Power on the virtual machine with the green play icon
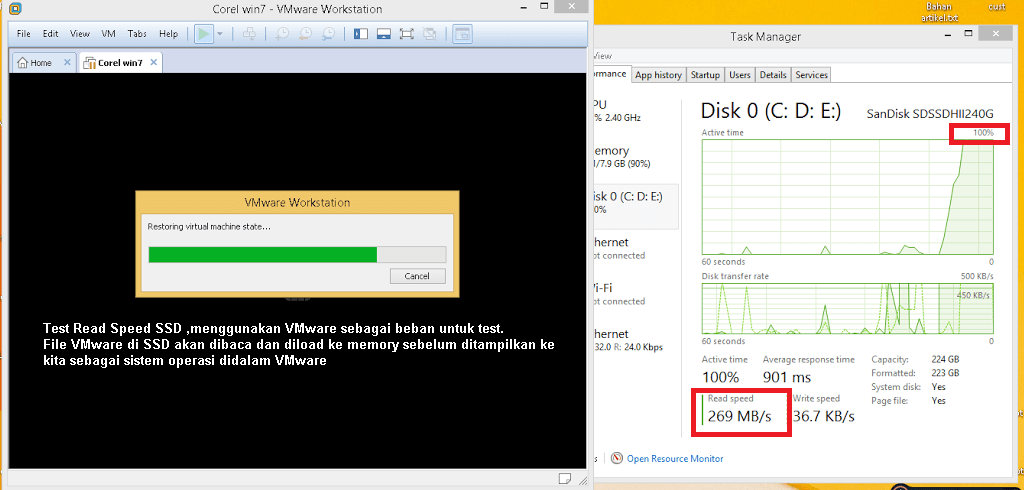The height and width of the screenshot is (490, 1024). point(204,33)
